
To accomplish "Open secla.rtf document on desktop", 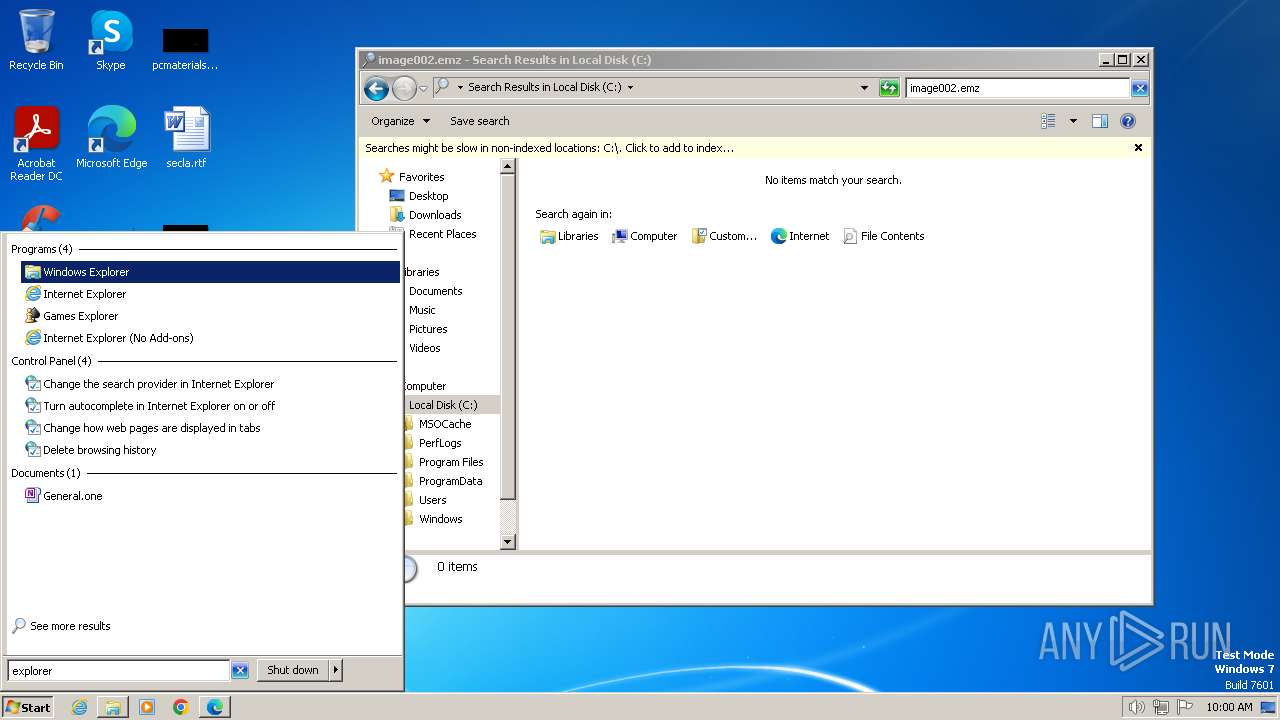I will point(186,137).
